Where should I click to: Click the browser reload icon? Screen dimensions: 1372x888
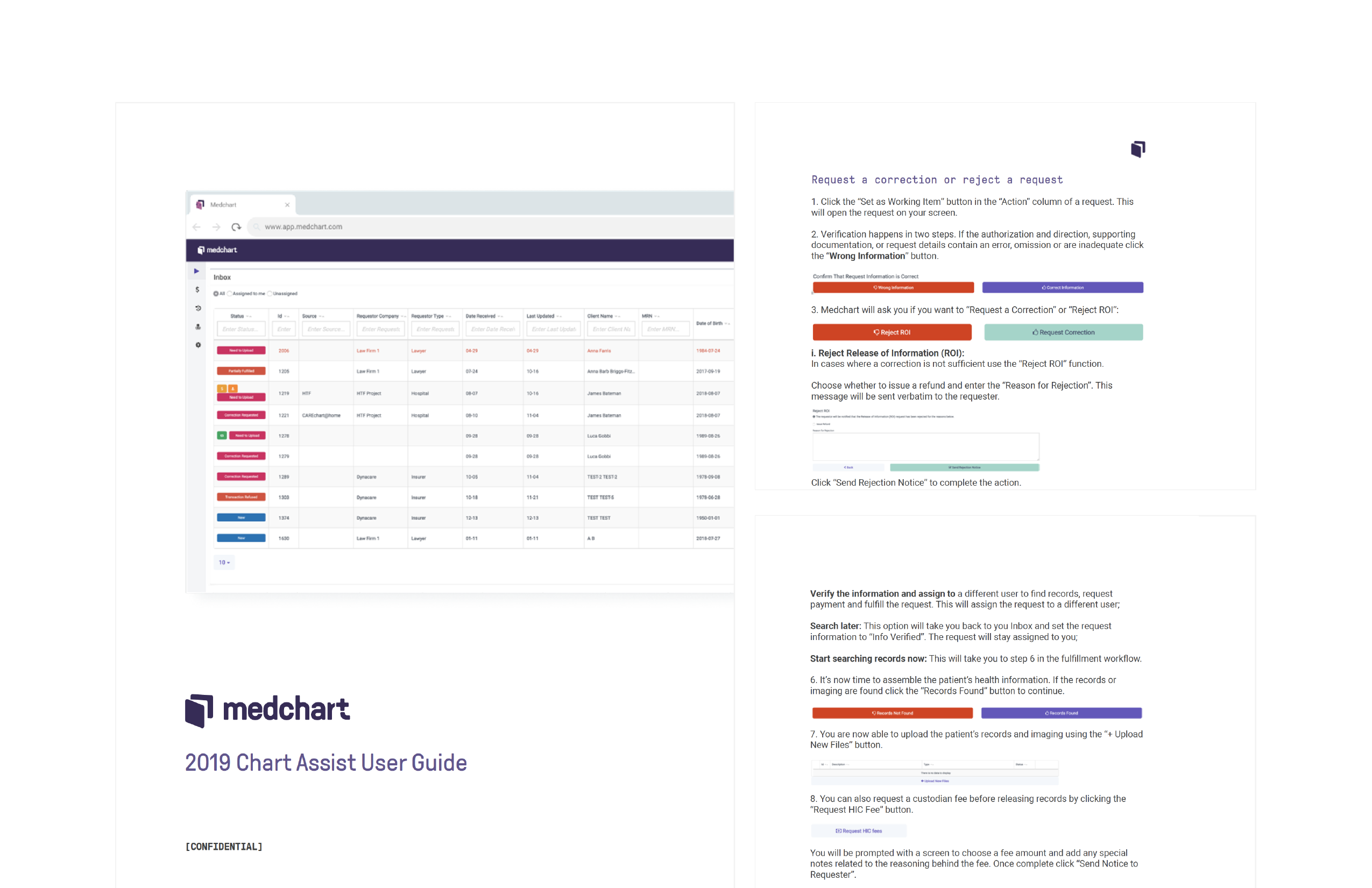click(236, 227)
